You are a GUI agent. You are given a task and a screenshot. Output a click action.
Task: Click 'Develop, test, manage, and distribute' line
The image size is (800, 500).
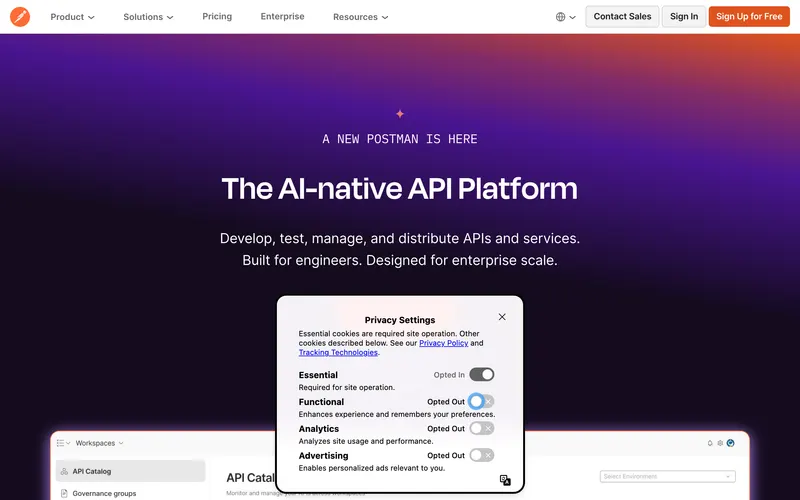click(x=400, y=238)
